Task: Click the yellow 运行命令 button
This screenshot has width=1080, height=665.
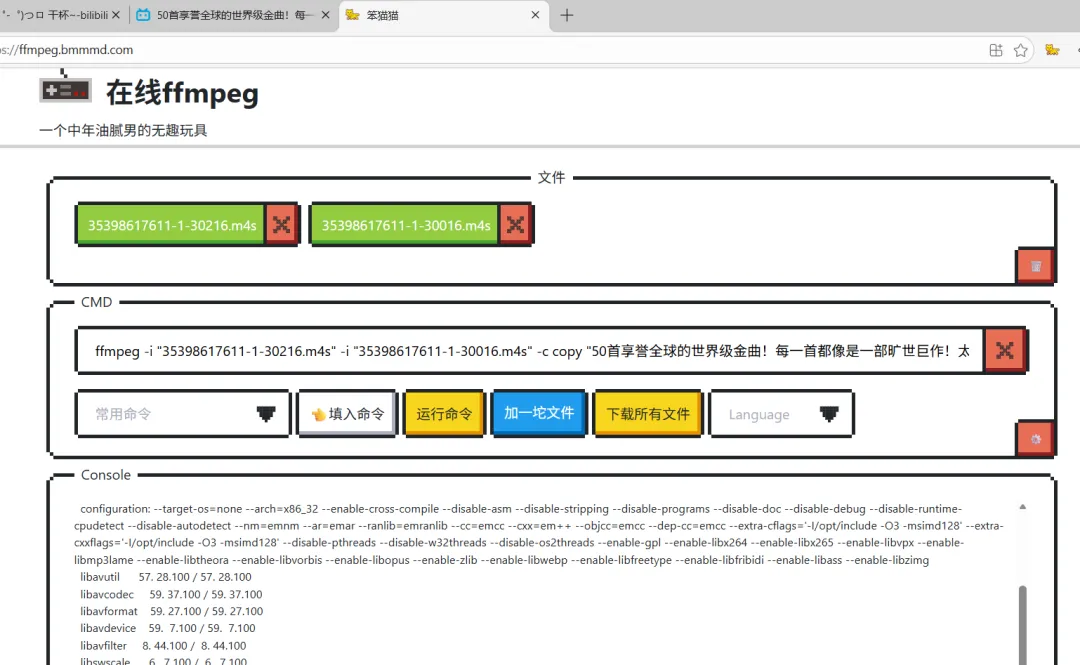Action: coord(444,413)
